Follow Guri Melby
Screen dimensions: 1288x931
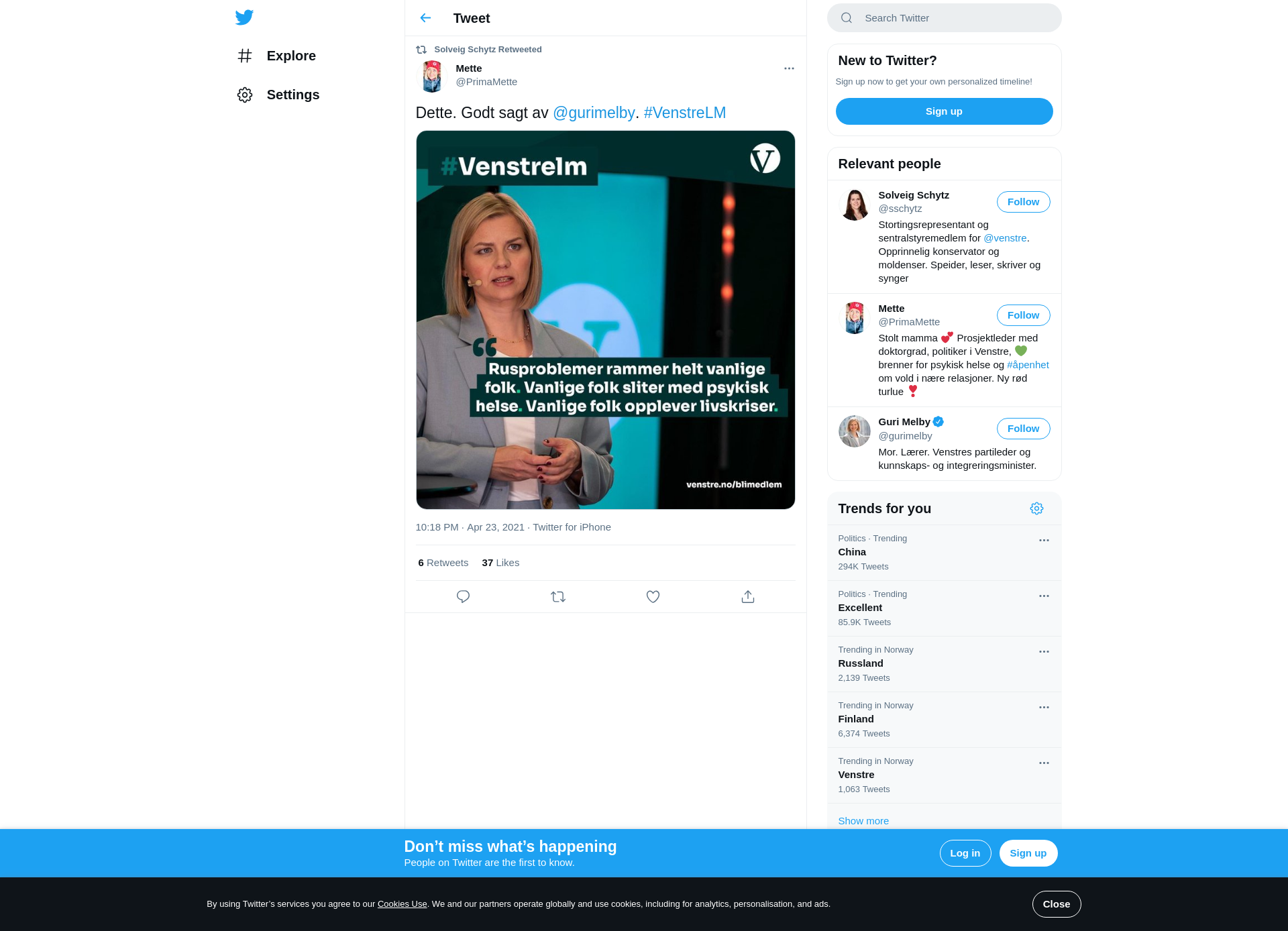tap(1023, 429)
